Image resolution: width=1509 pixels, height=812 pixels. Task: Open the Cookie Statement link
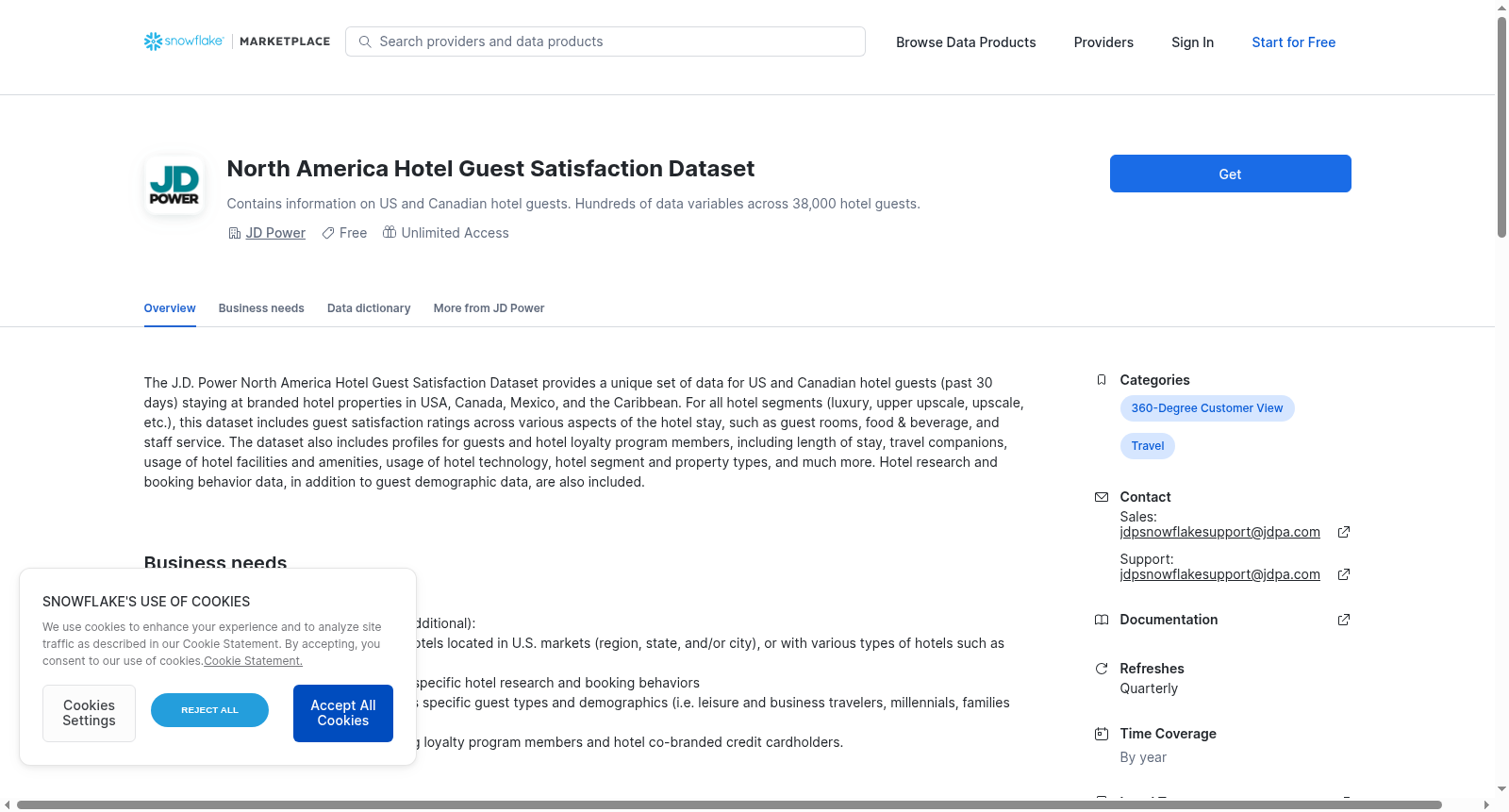(253, 661)
